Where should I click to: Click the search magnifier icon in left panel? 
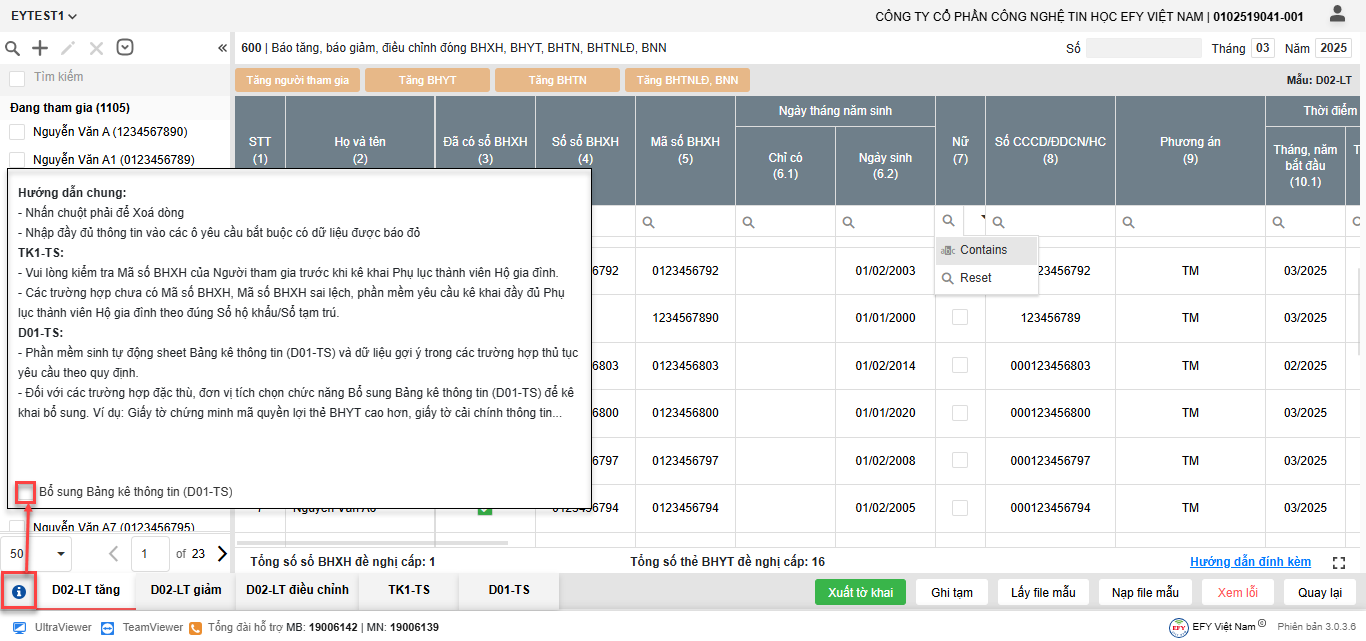13,48
